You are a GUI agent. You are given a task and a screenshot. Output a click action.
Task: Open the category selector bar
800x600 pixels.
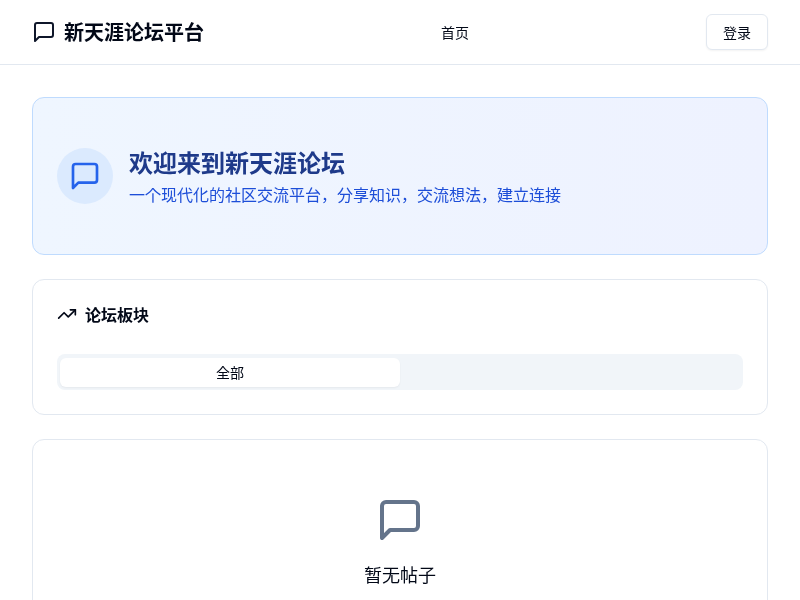[400, 372]
